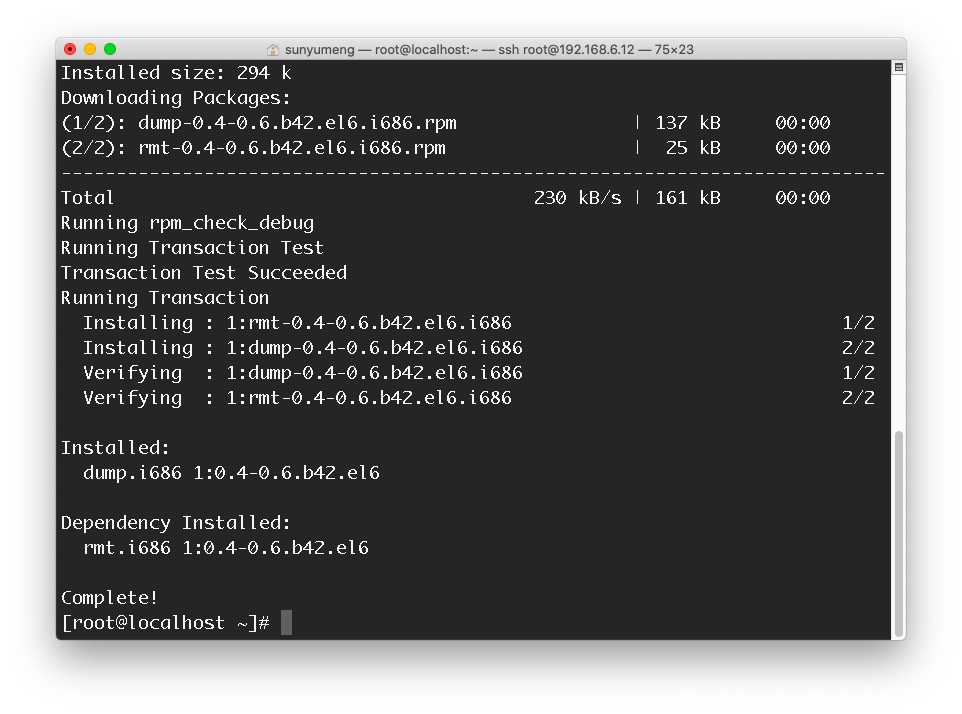Click '(1/2): dump-0.4-0.6.b42.el6.i686.rpm' text

259,123
